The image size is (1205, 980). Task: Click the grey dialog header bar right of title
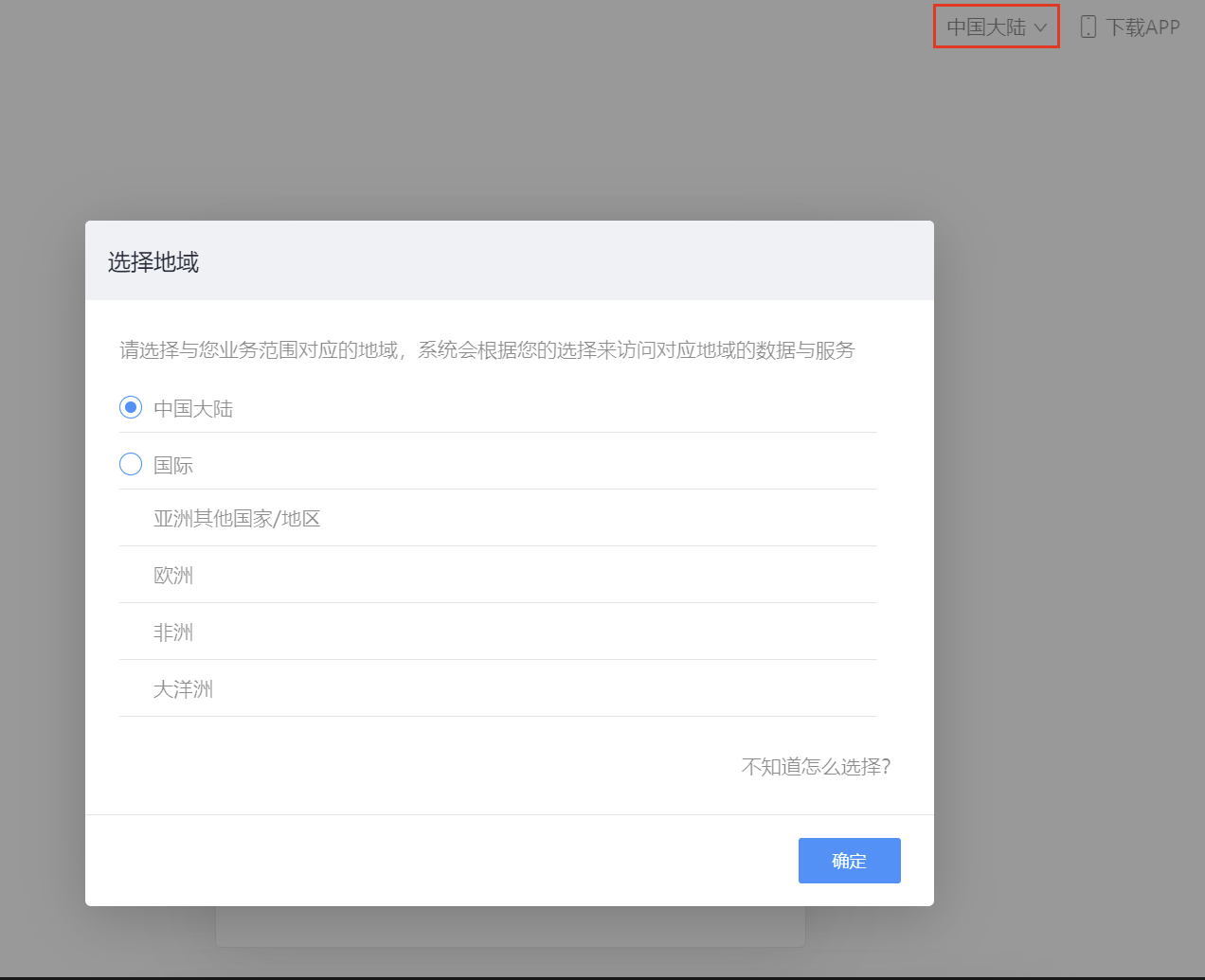(x=568, y=261)
